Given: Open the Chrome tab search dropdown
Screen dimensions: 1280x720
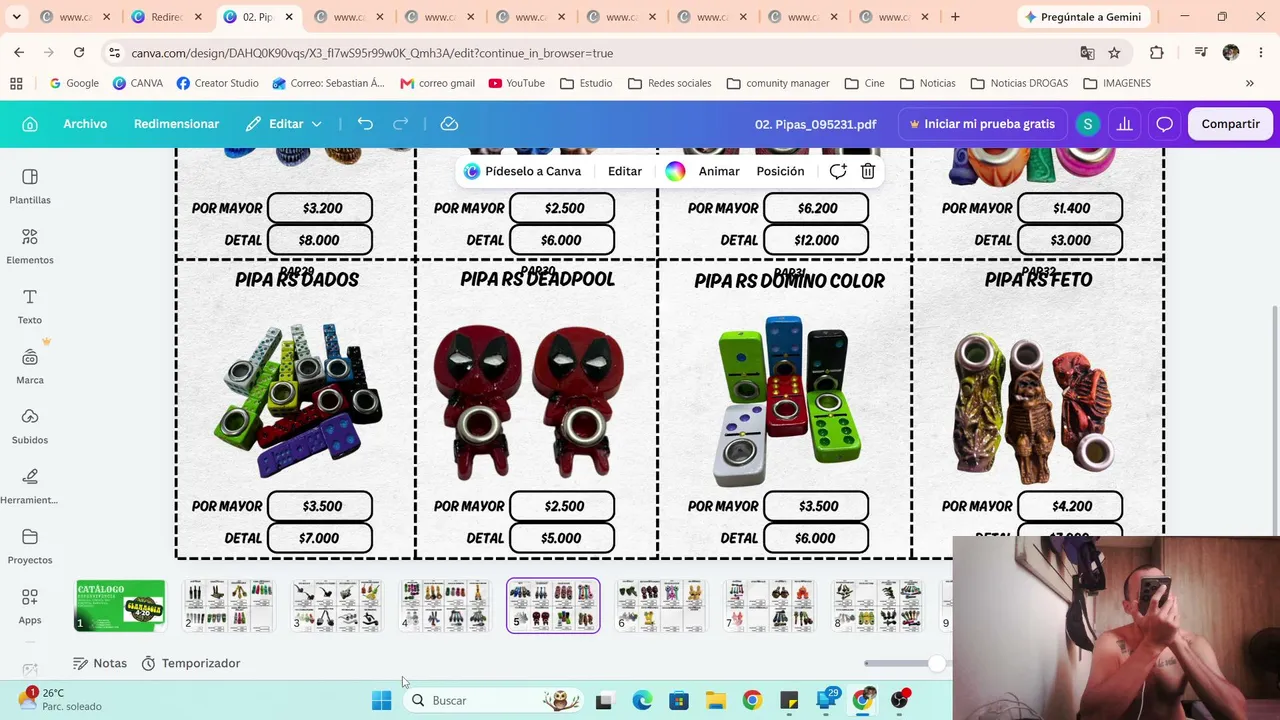Looking at the screenshot, I should [16, 17].
